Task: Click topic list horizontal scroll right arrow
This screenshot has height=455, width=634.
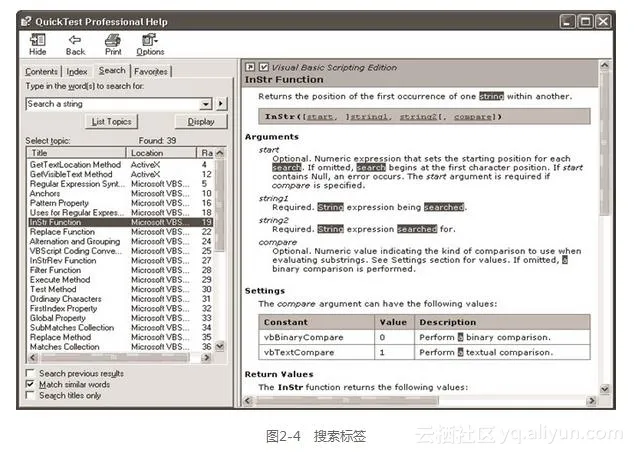Action: click(207, 358)
